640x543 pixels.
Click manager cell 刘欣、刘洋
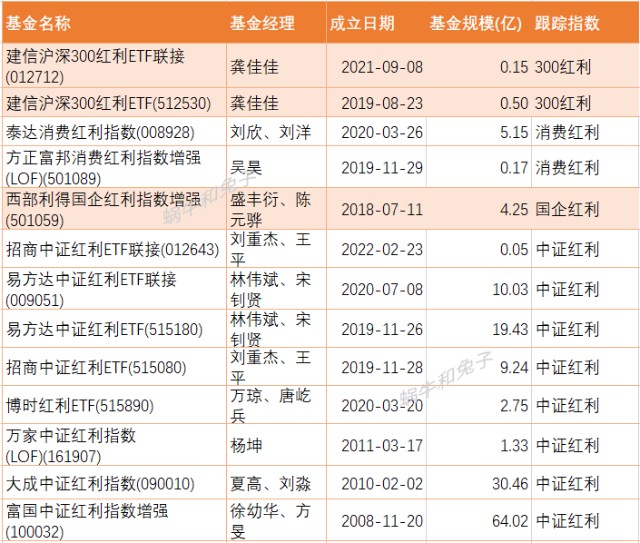pos(276,132)
